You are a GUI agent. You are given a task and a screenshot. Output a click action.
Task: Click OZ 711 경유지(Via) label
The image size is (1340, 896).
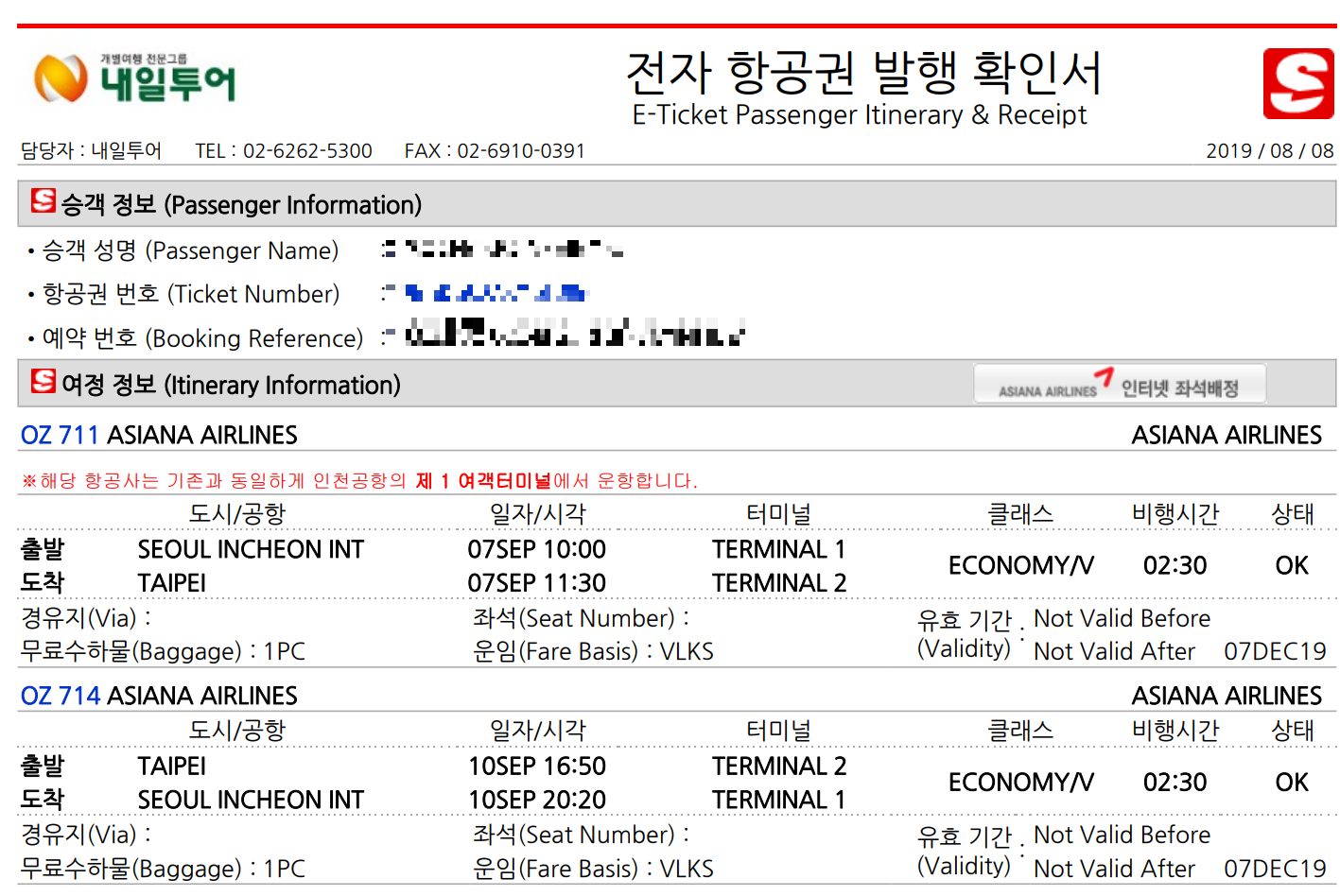(86, 618)
